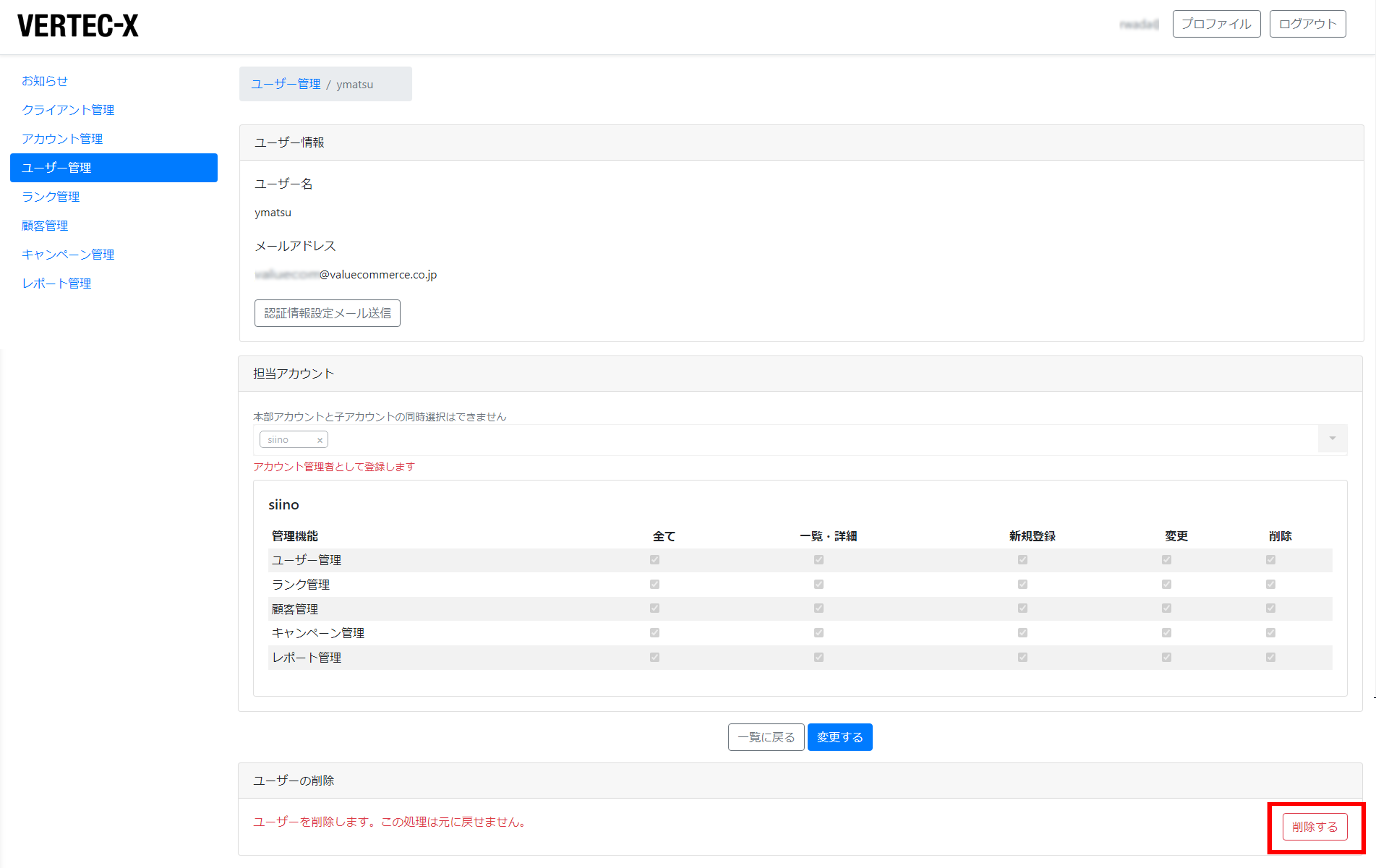The width and height of the screenshot is (1376, 868).
Task: Click the ユーザーを削除します warning text
Action: point(390,822)
